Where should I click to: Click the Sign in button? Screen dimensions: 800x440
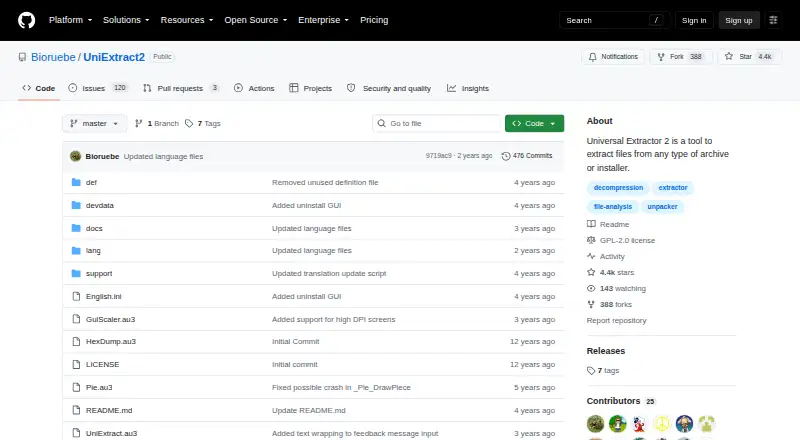tap(694, 20)
